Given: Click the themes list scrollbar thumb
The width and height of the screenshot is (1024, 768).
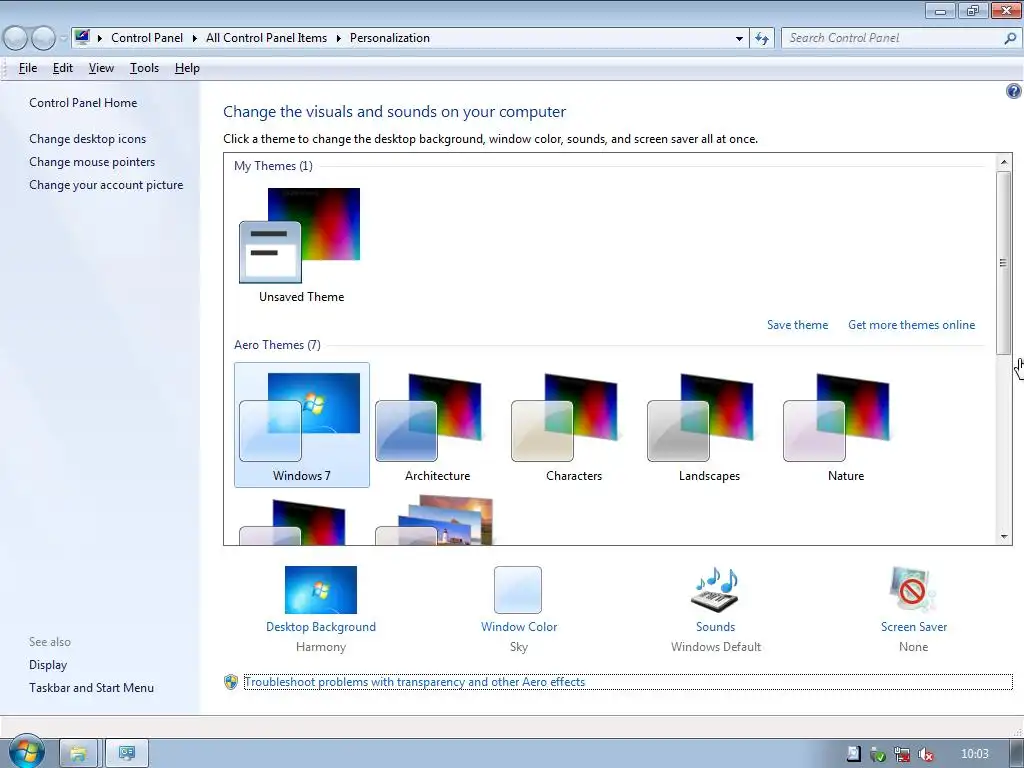Looking at the screenshot, I should (1004, 263).
